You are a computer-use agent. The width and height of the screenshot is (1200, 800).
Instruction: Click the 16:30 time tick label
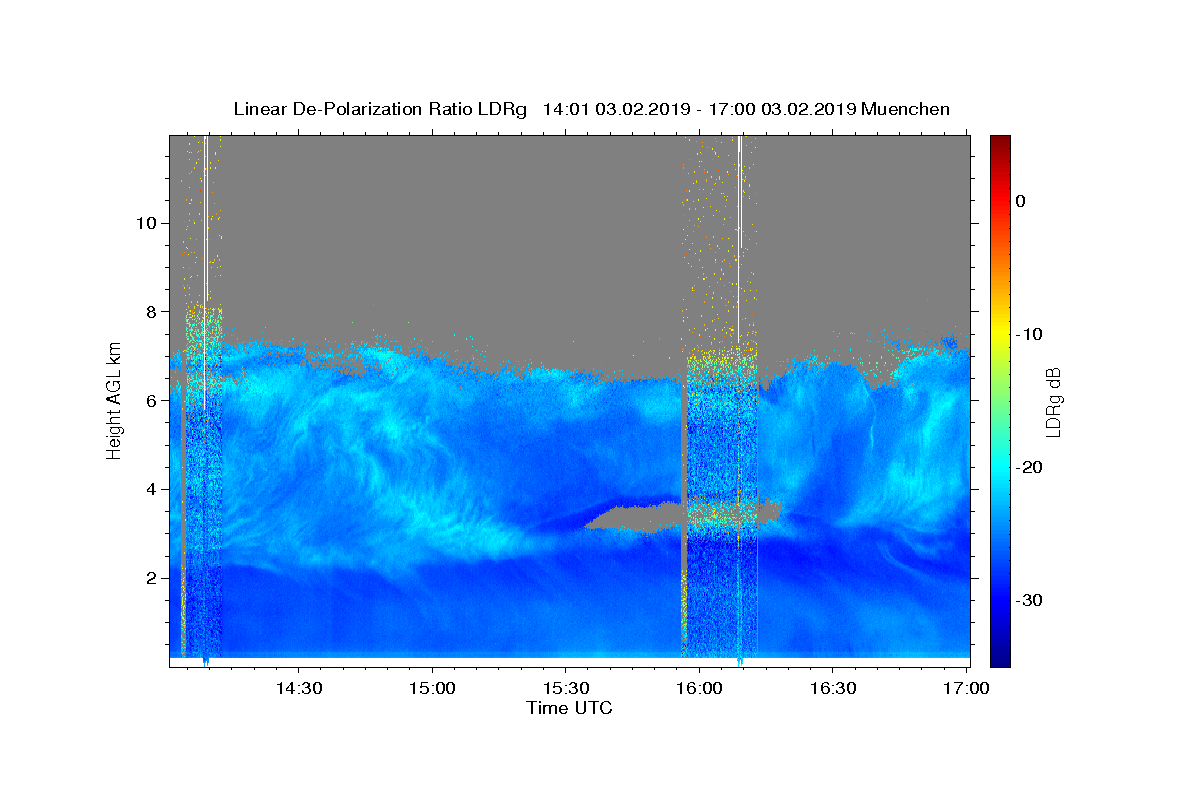(833, 689)
